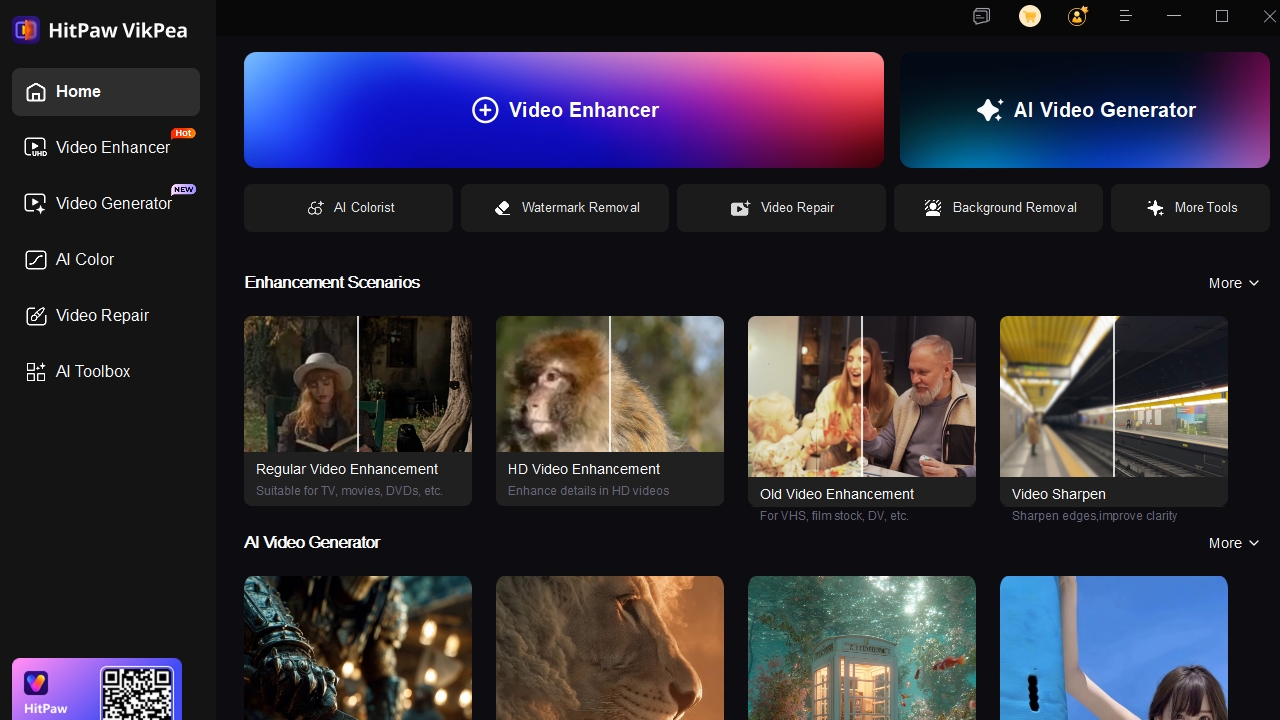This screenshot has width=1280, height=720.
Task: Click the QR code in HitPaw promo
Action: pyautogui.click(x=137, y=693)
